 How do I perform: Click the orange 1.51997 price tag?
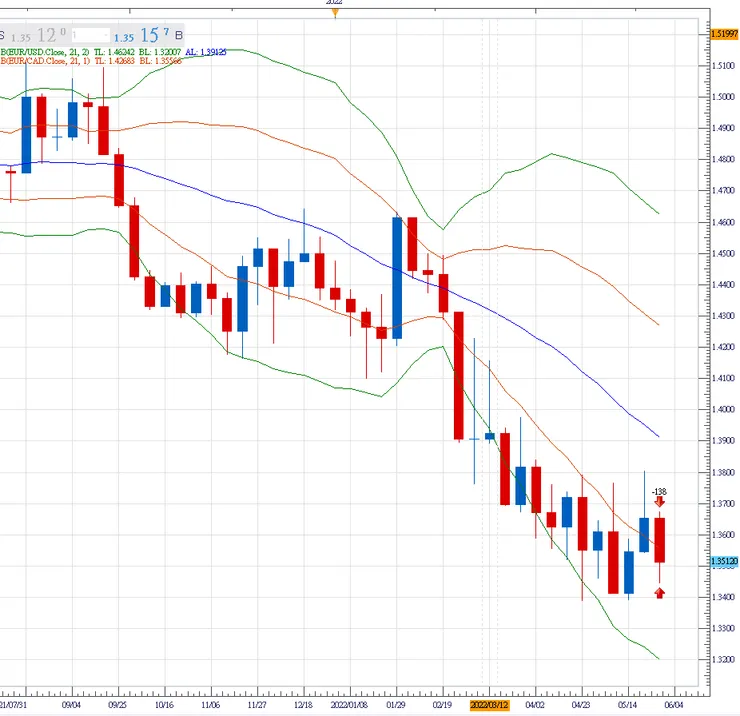coord(724,34)
